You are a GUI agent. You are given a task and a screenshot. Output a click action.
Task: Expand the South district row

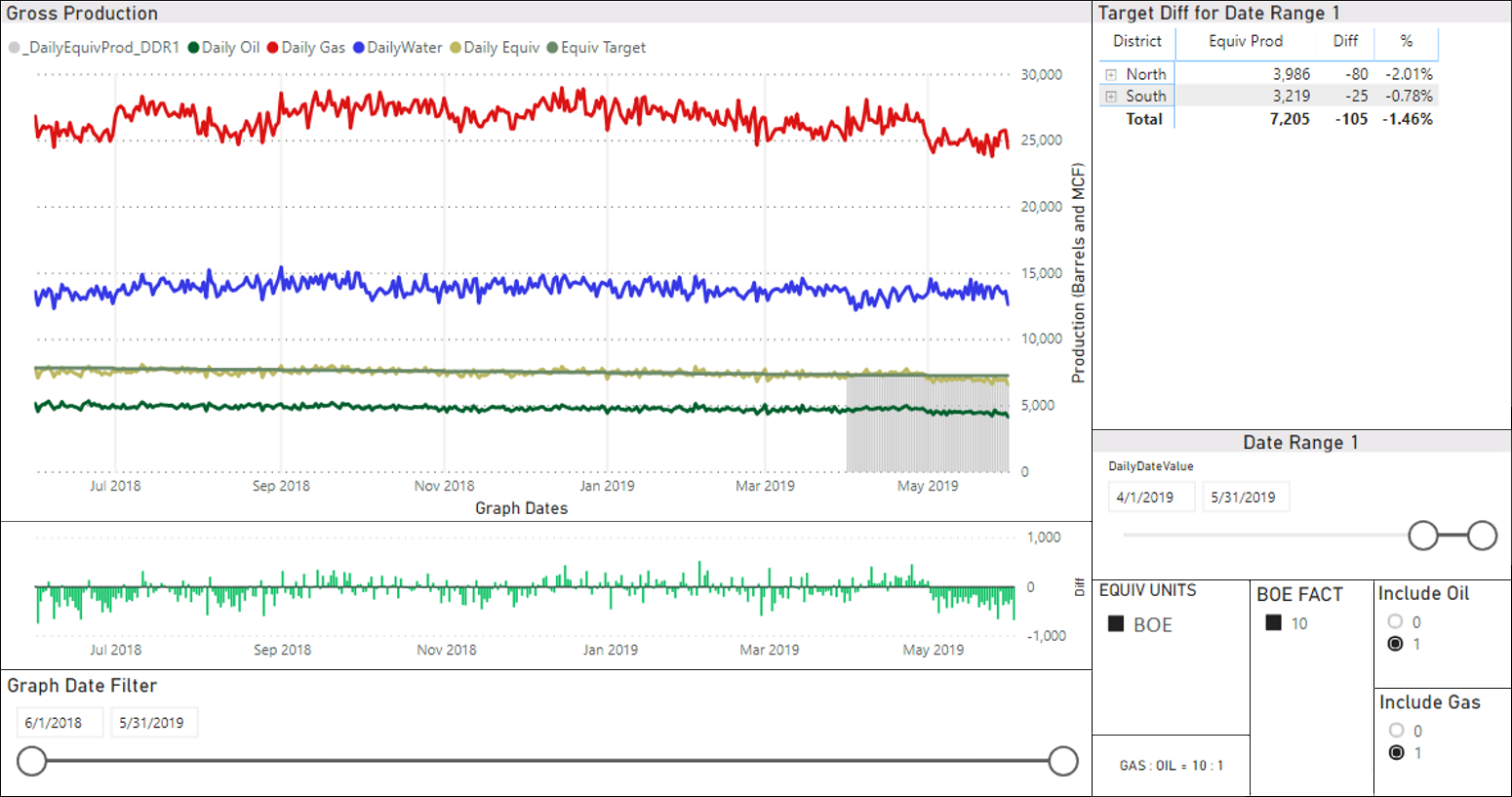[x=1110, y=97]
